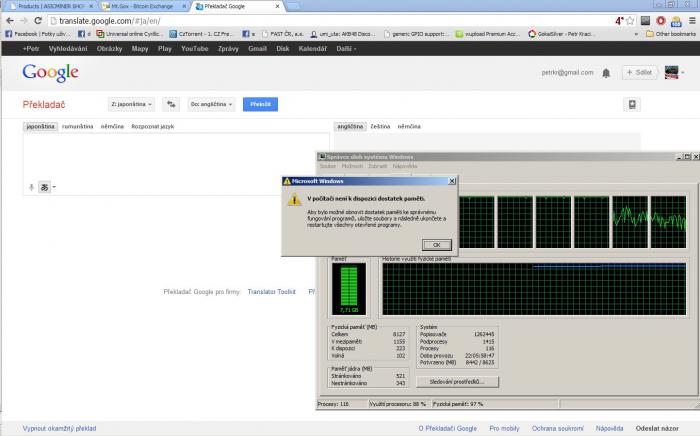Open Obrázky in the Google bar

[109, 49]
